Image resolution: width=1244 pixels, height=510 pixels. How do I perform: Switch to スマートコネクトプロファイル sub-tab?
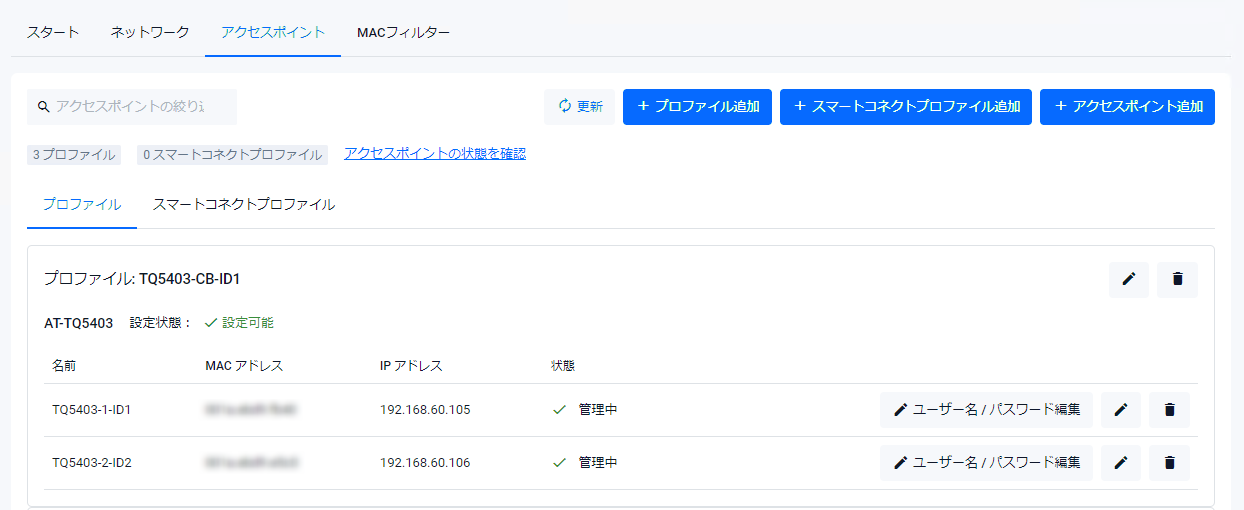tap(243, 205)
